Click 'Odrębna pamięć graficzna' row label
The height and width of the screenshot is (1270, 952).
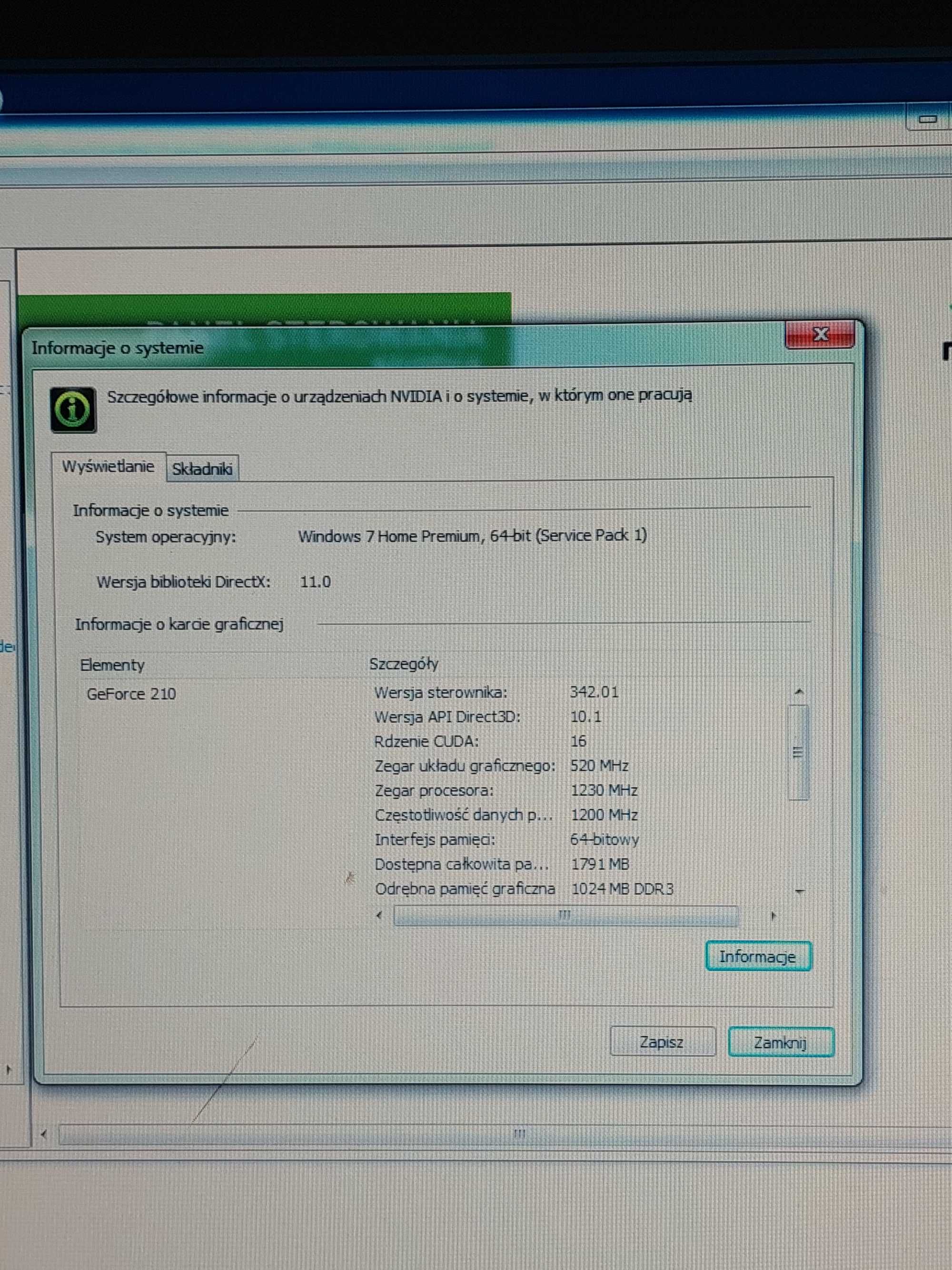(x=465, y=890)
